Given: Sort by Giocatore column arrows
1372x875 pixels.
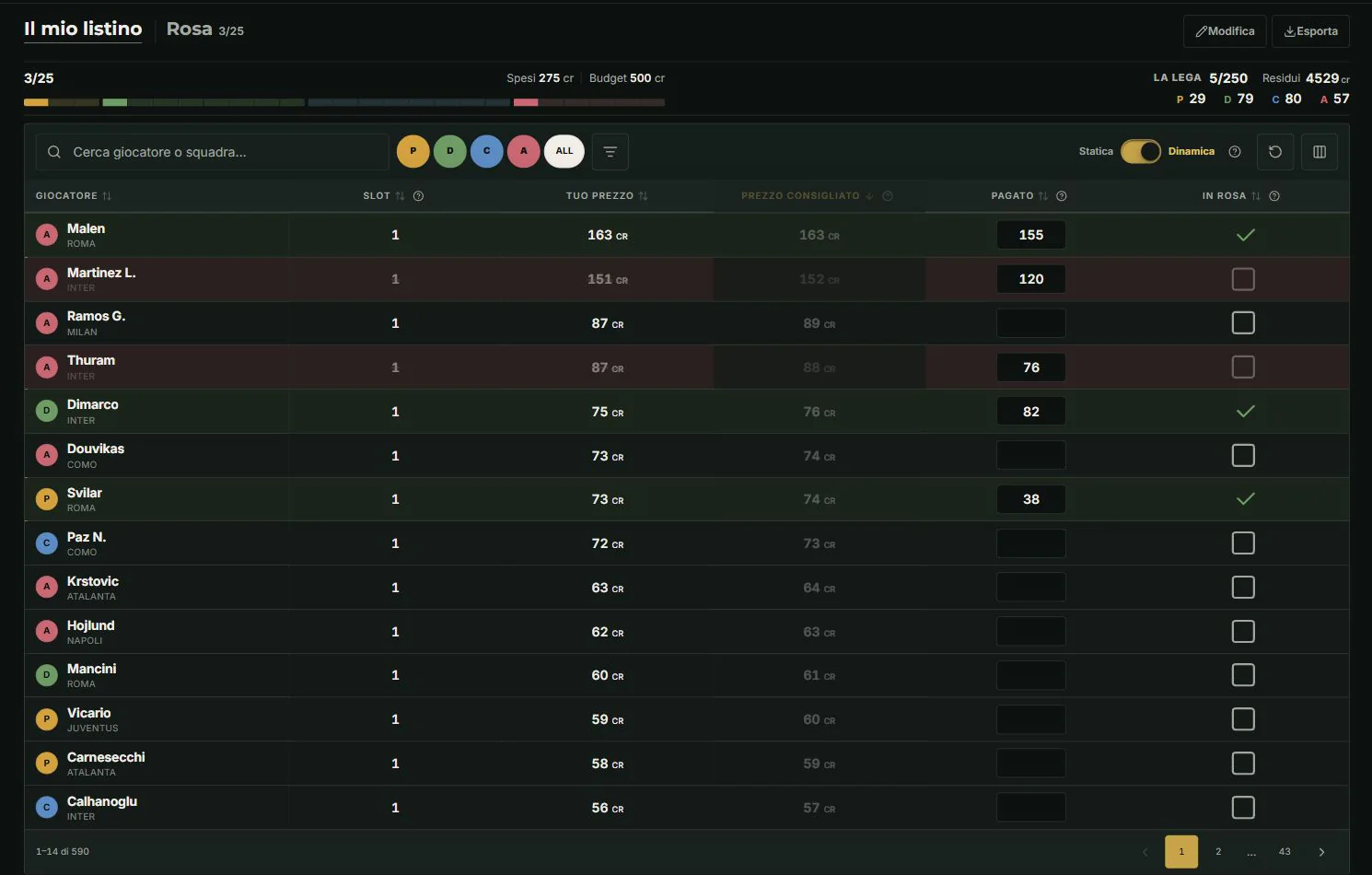Looking at the screenshot, I should pyautogui.click(x=107, y=196).
